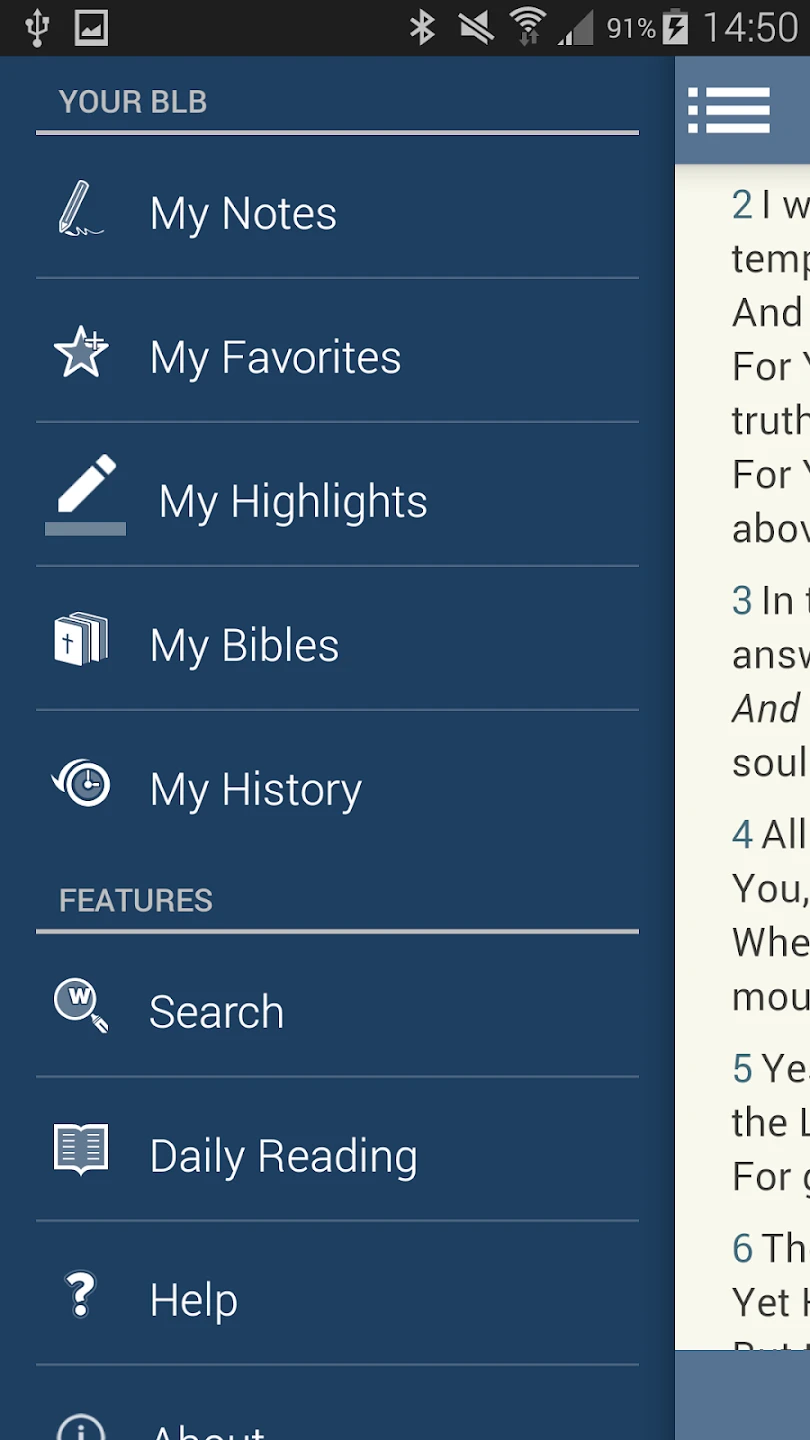This screenshot has width=810, height=1440.
Task: Tap the battery indicator in status bar
Action: coord(676,27)
